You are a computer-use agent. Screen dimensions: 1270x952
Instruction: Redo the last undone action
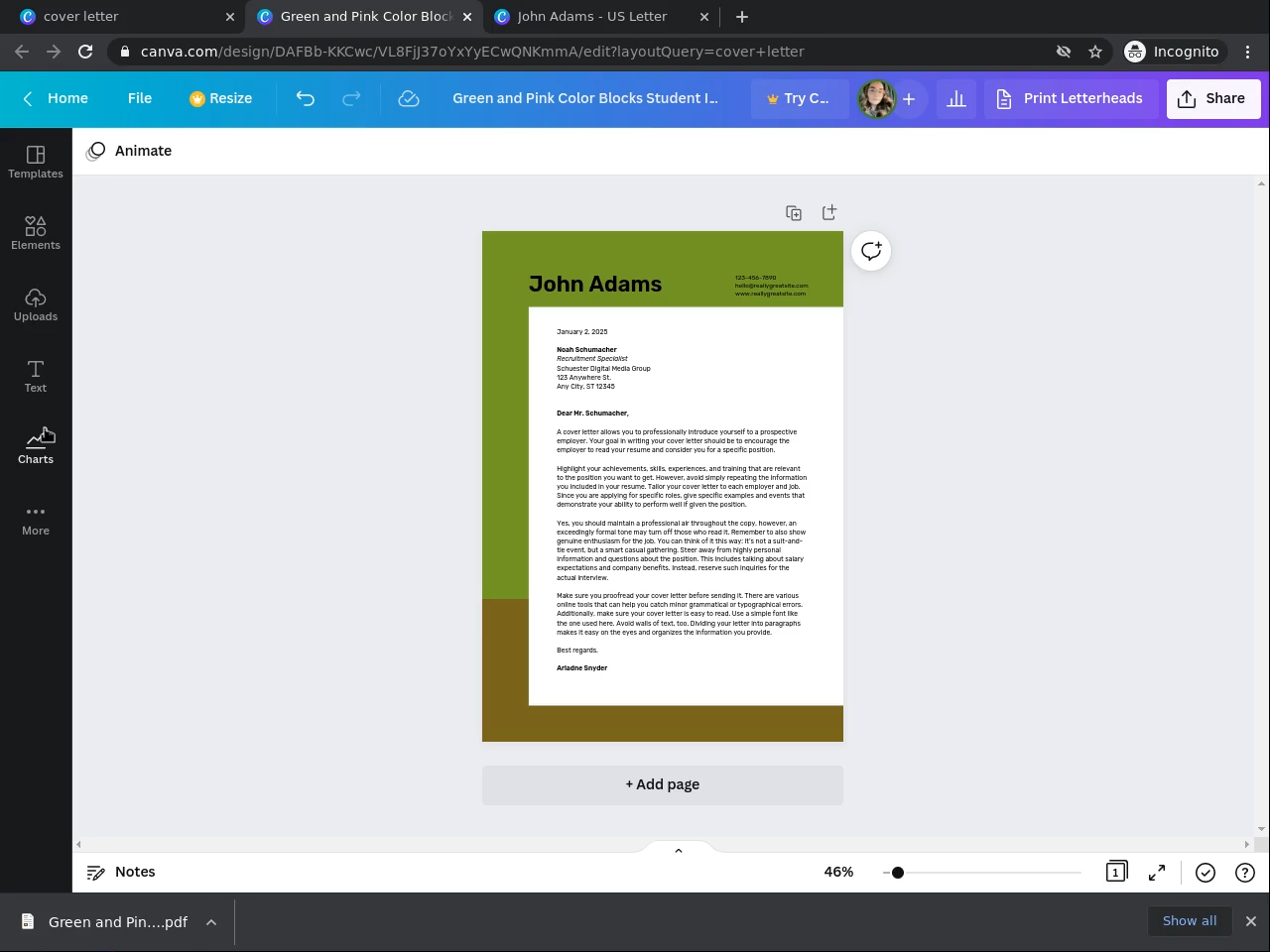click(351, 98)
